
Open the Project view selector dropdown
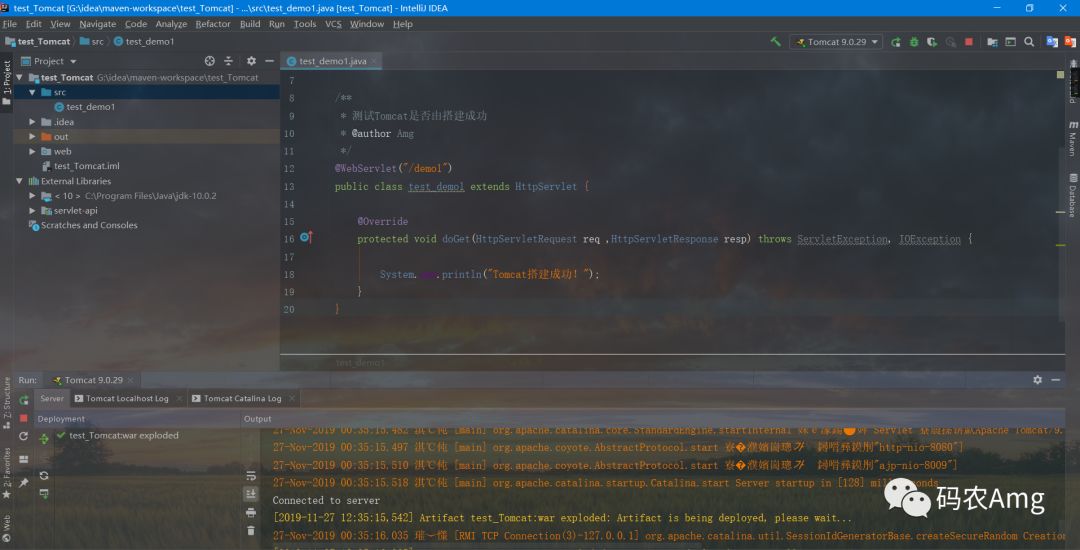point(48,61)
